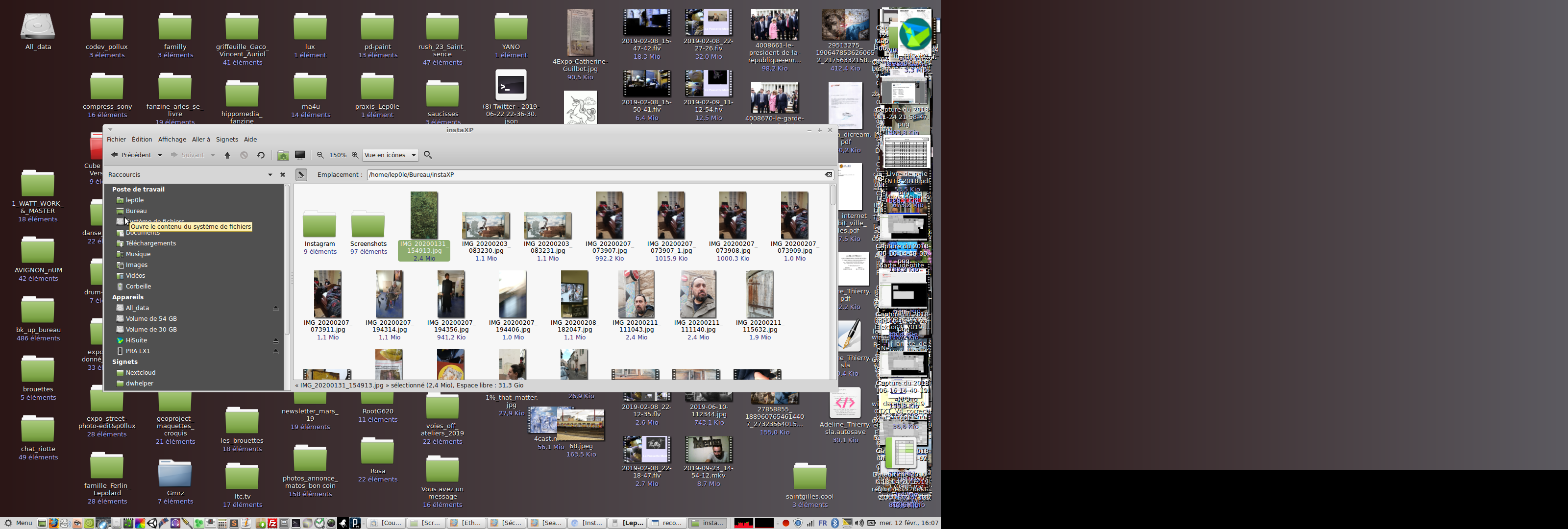The height and width of the screenshot is (529, 1568).
Task: Click the computer monitor toolbar icon
Action: [x=300, y=155]
